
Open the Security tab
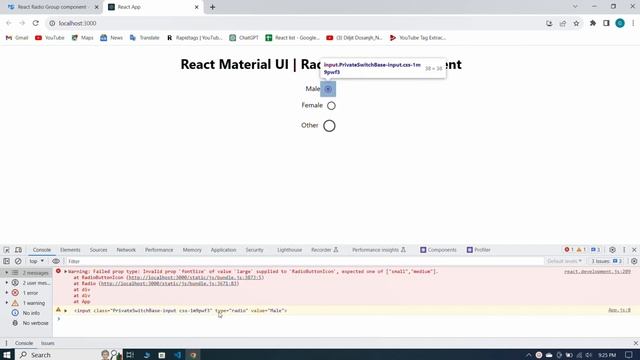point(254,250)
